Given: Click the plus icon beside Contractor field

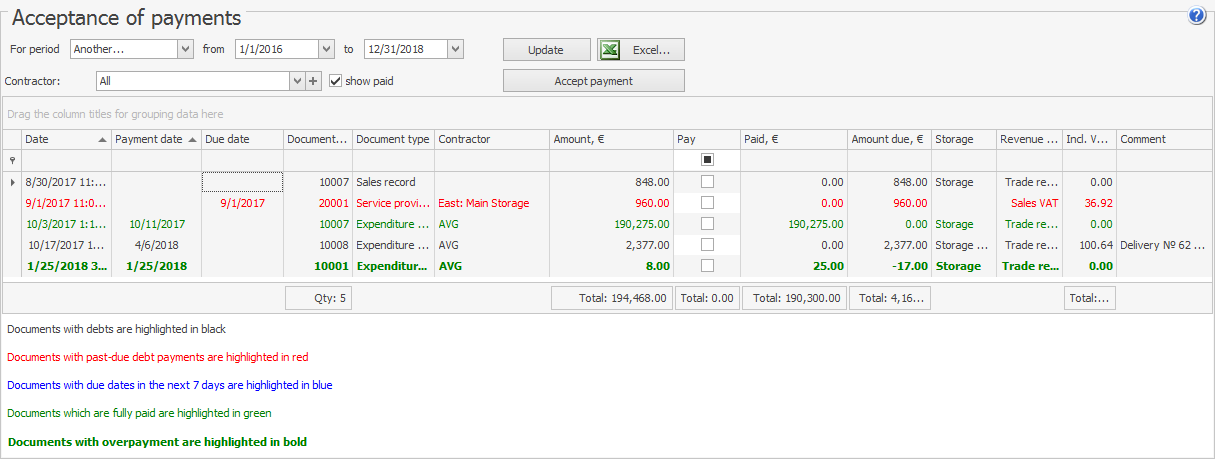Looking at the screenshot, I should [x=313, y=81].
